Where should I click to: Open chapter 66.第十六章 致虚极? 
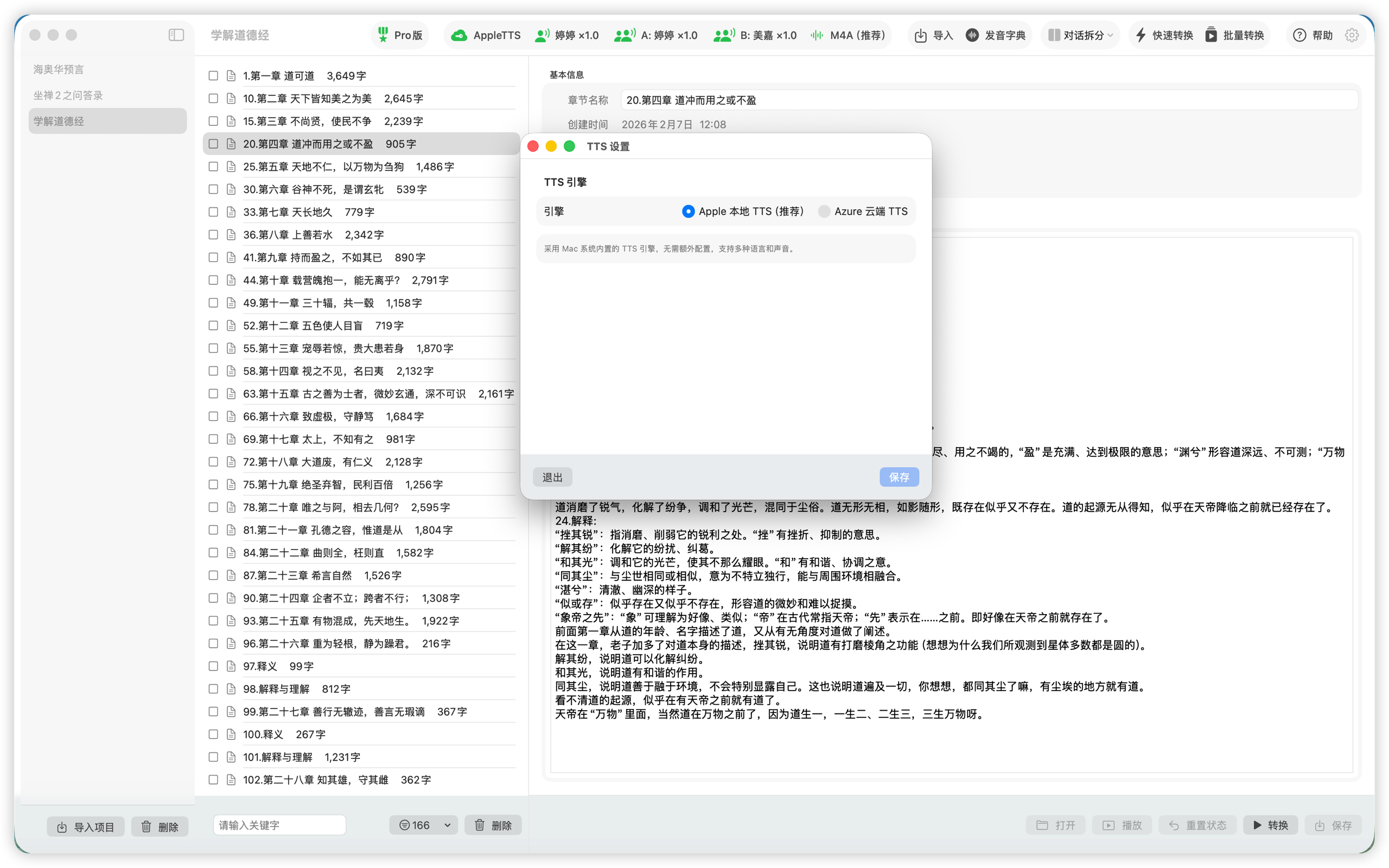coord(361,416)
